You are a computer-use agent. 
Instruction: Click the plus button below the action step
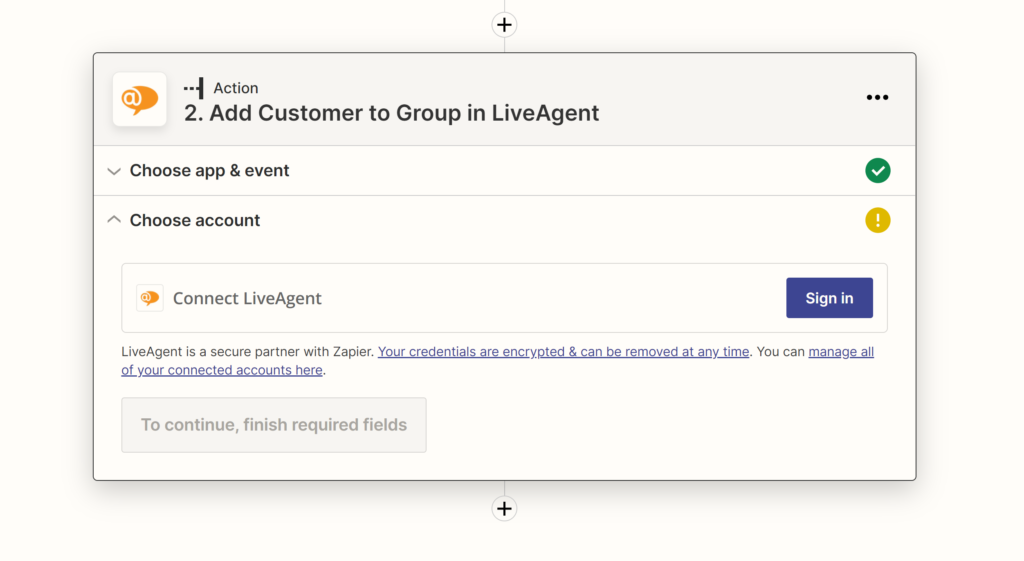click(x=504, y=509)
